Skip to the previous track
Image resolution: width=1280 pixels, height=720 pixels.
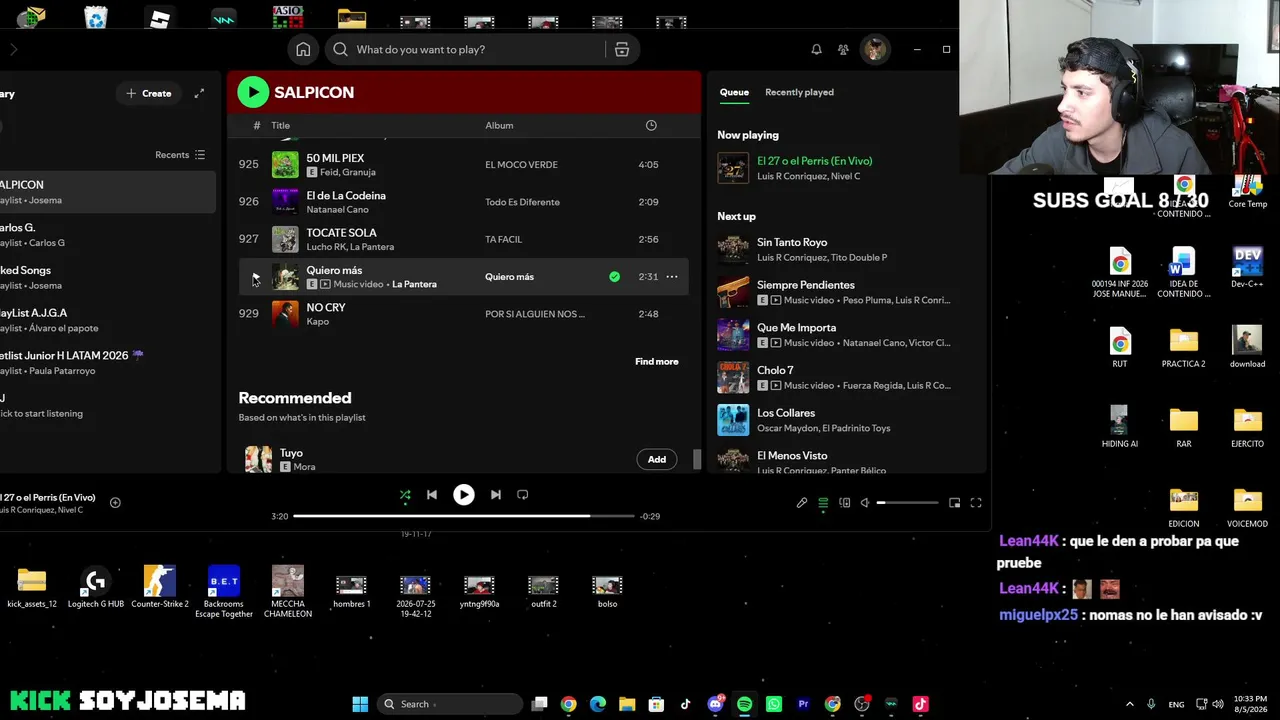432,495
